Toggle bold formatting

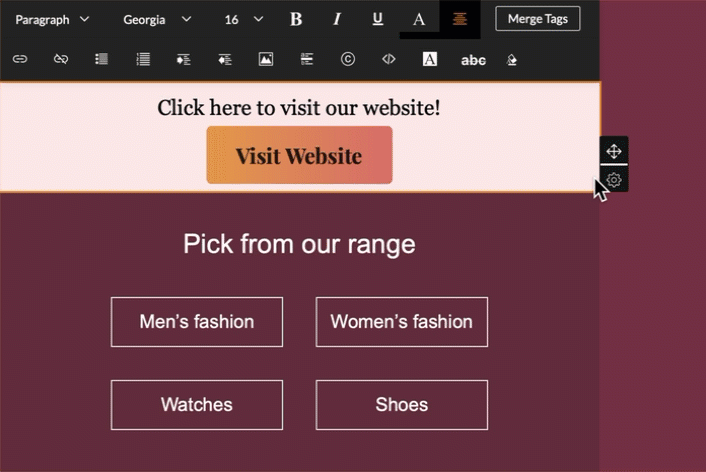point(296,19)
